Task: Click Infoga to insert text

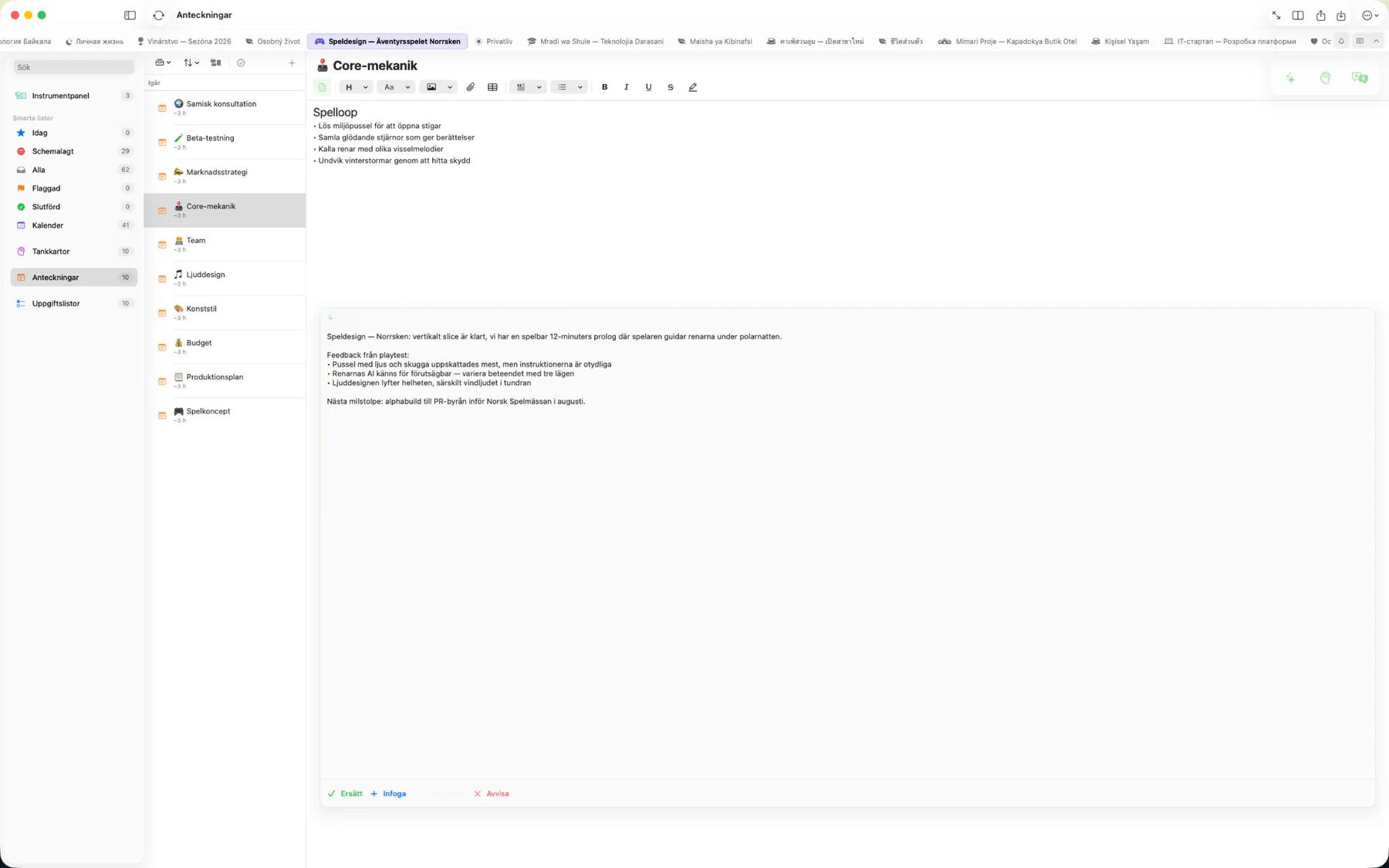Action: [388, 793]
